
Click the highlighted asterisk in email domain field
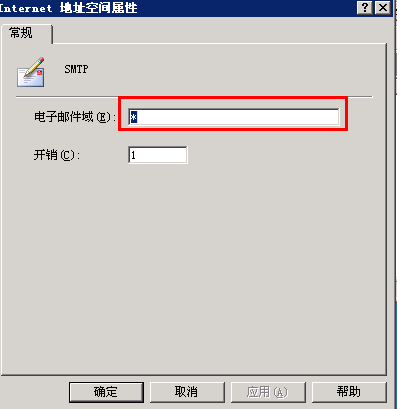point(134,117)
